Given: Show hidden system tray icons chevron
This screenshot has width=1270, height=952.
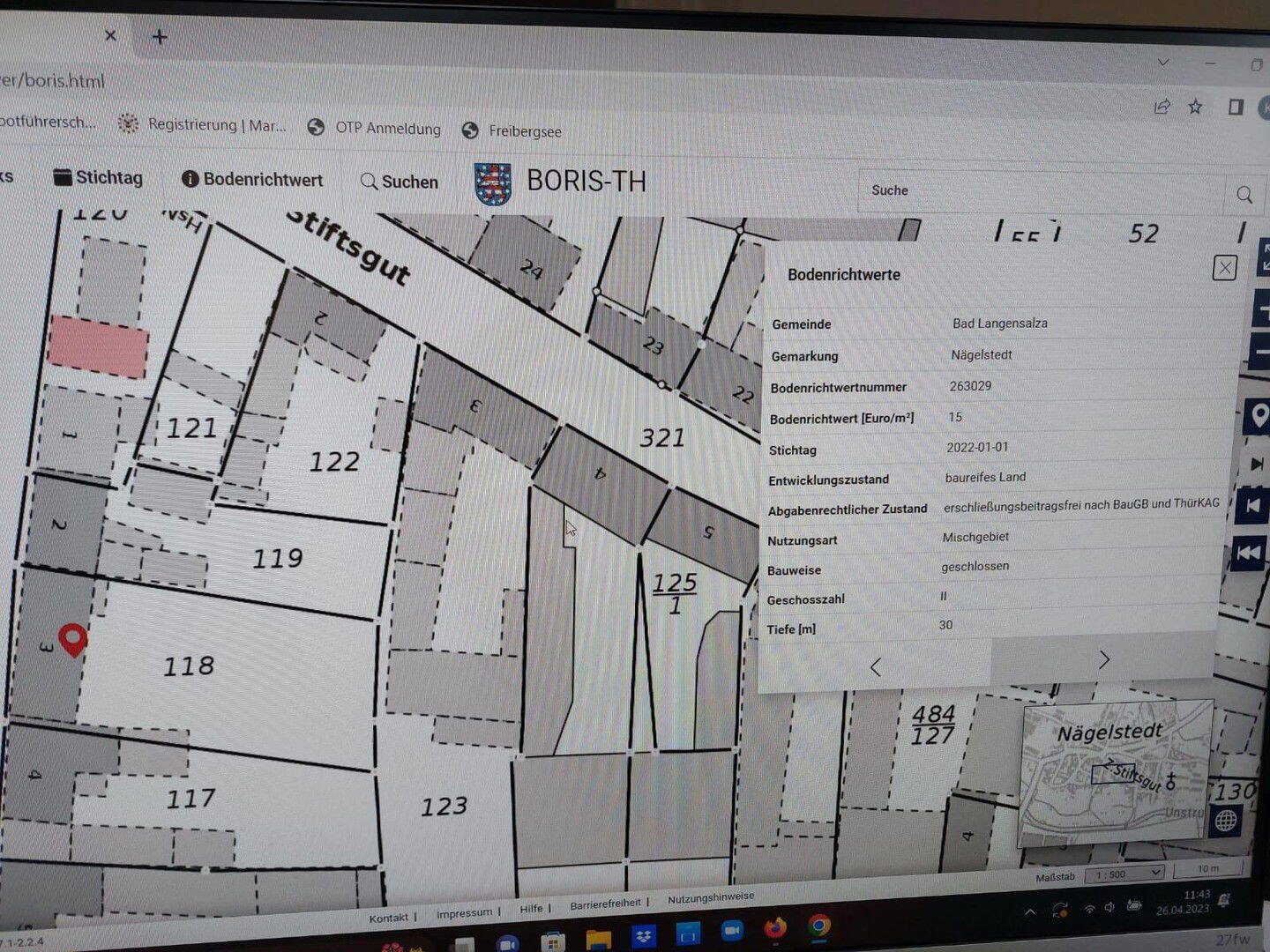Looking at the screenshot, I should 1030,911.
